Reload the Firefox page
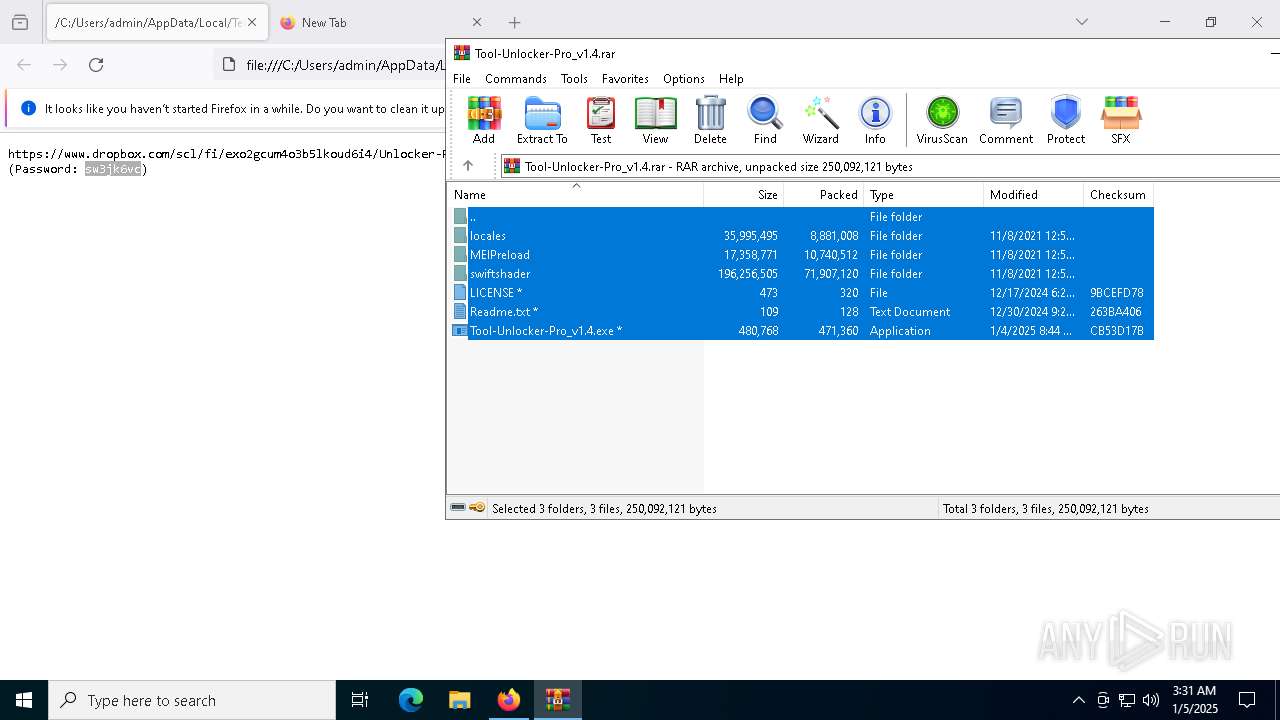The image size is (1280, 720). pyautogui.click(x=96, y=65)
